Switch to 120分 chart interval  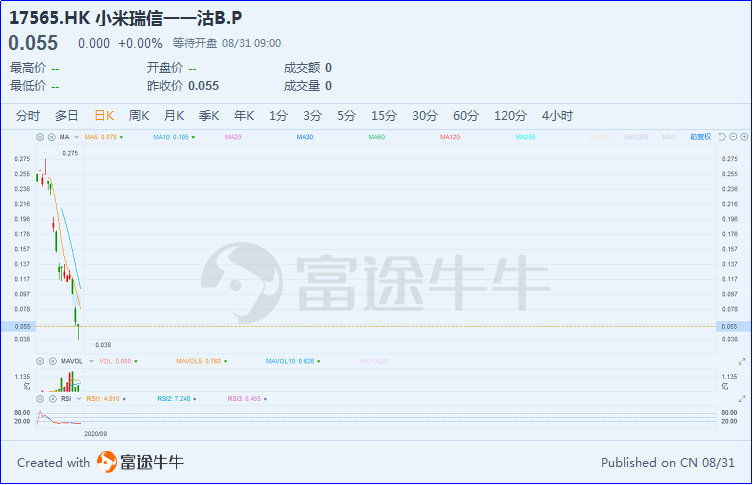point(510,116)
